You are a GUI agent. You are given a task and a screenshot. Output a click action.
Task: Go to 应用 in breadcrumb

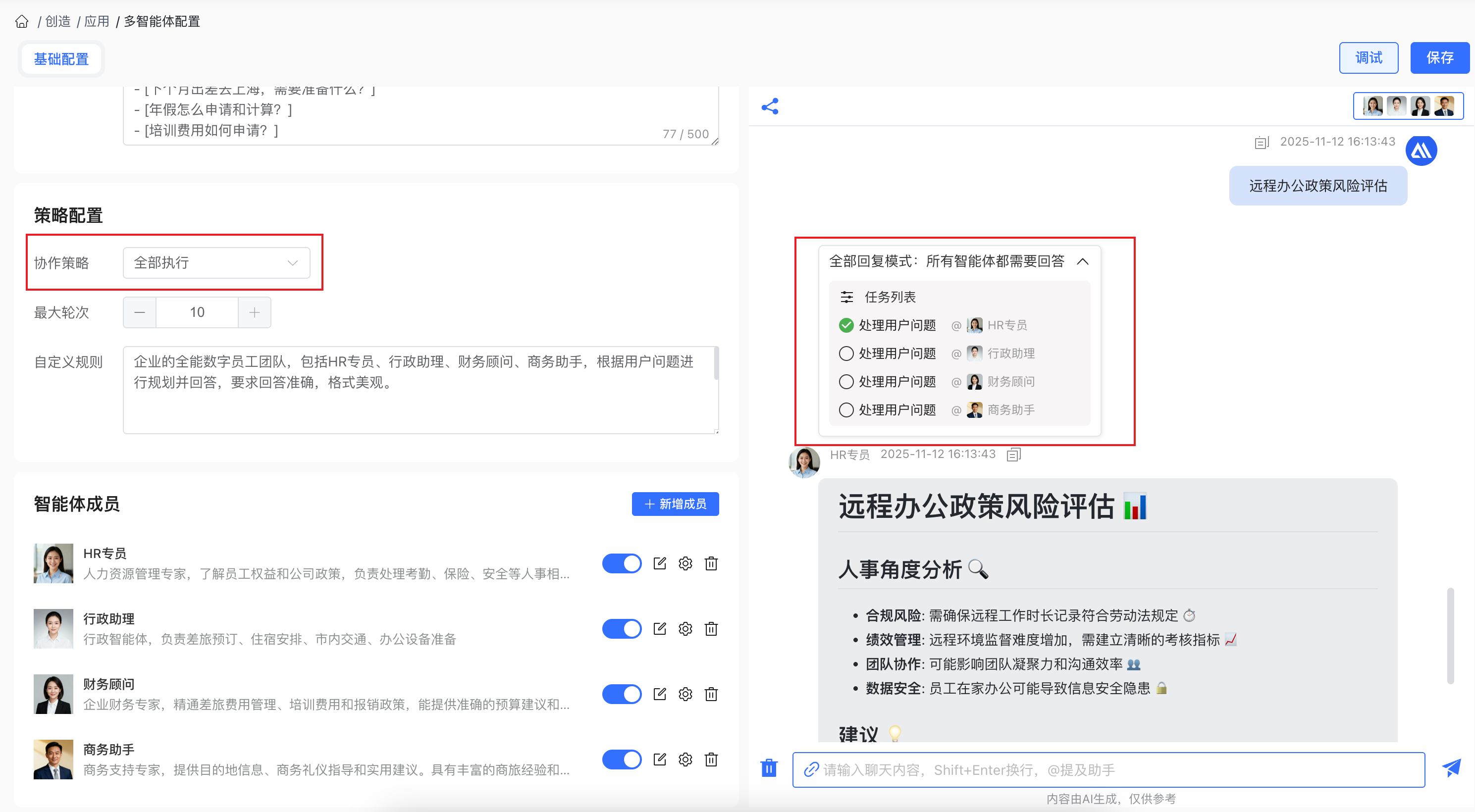96,22
